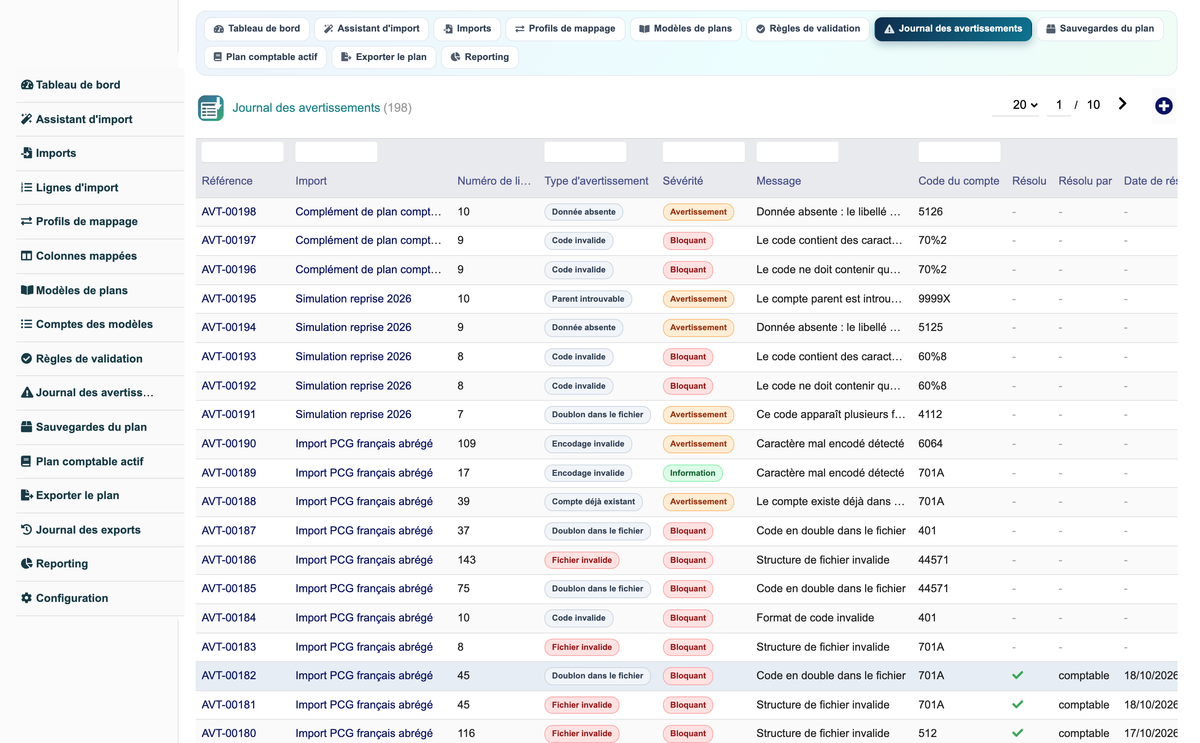Sort by the Résolu par column header
The width and height of the screenshot is (1200, 743).
1085,181
